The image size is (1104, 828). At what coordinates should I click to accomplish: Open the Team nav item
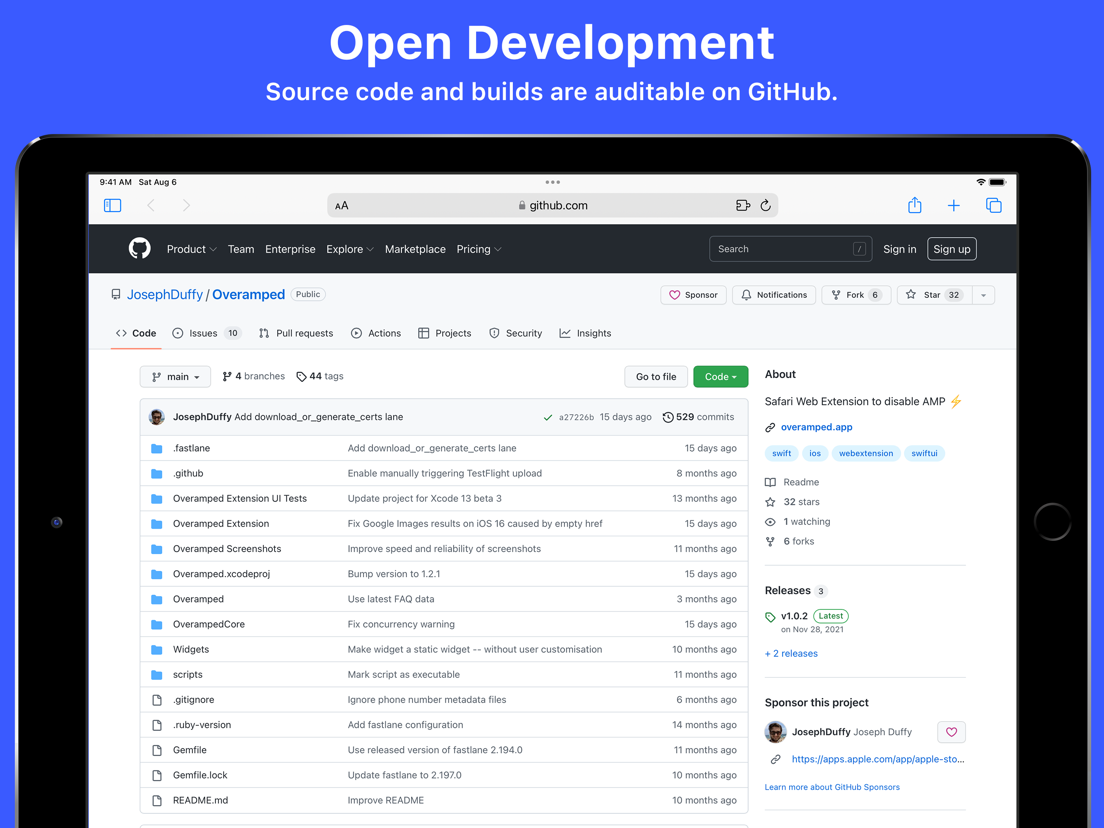click(241, 249)
